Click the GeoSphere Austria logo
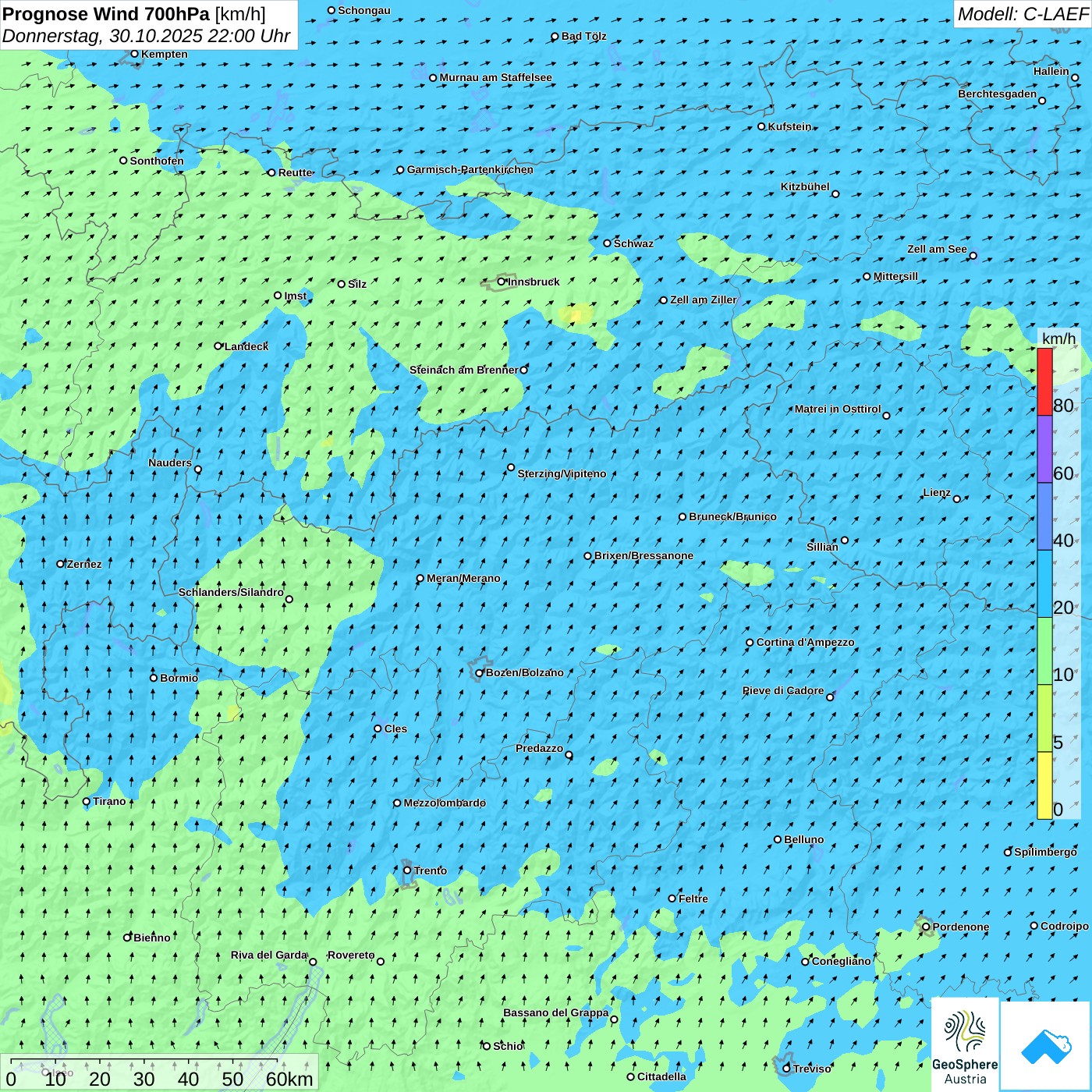The width and height of the screenshot is (1092, 1092). [x=965, y=1044]
